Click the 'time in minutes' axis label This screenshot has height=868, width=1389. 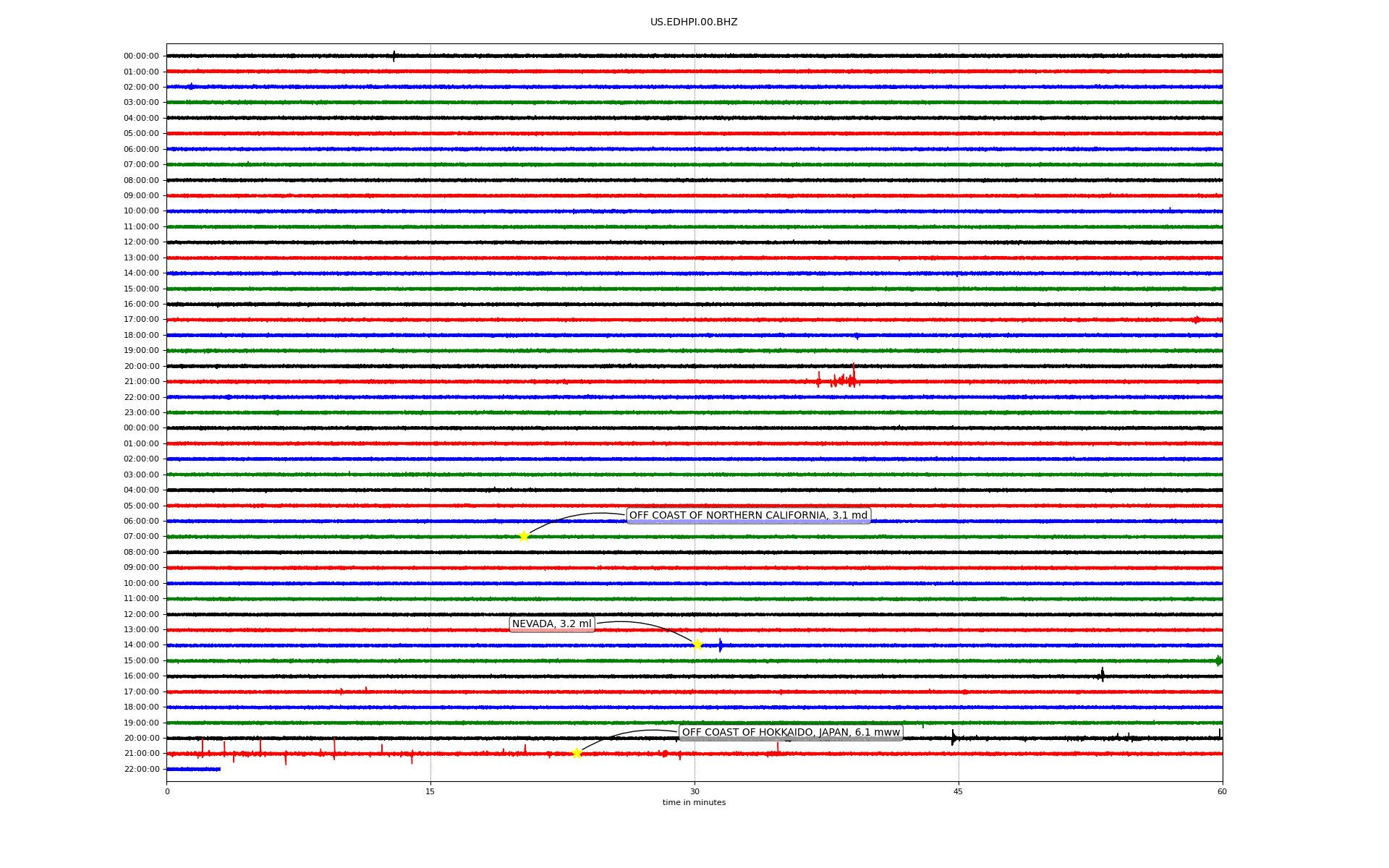point(694,802)
